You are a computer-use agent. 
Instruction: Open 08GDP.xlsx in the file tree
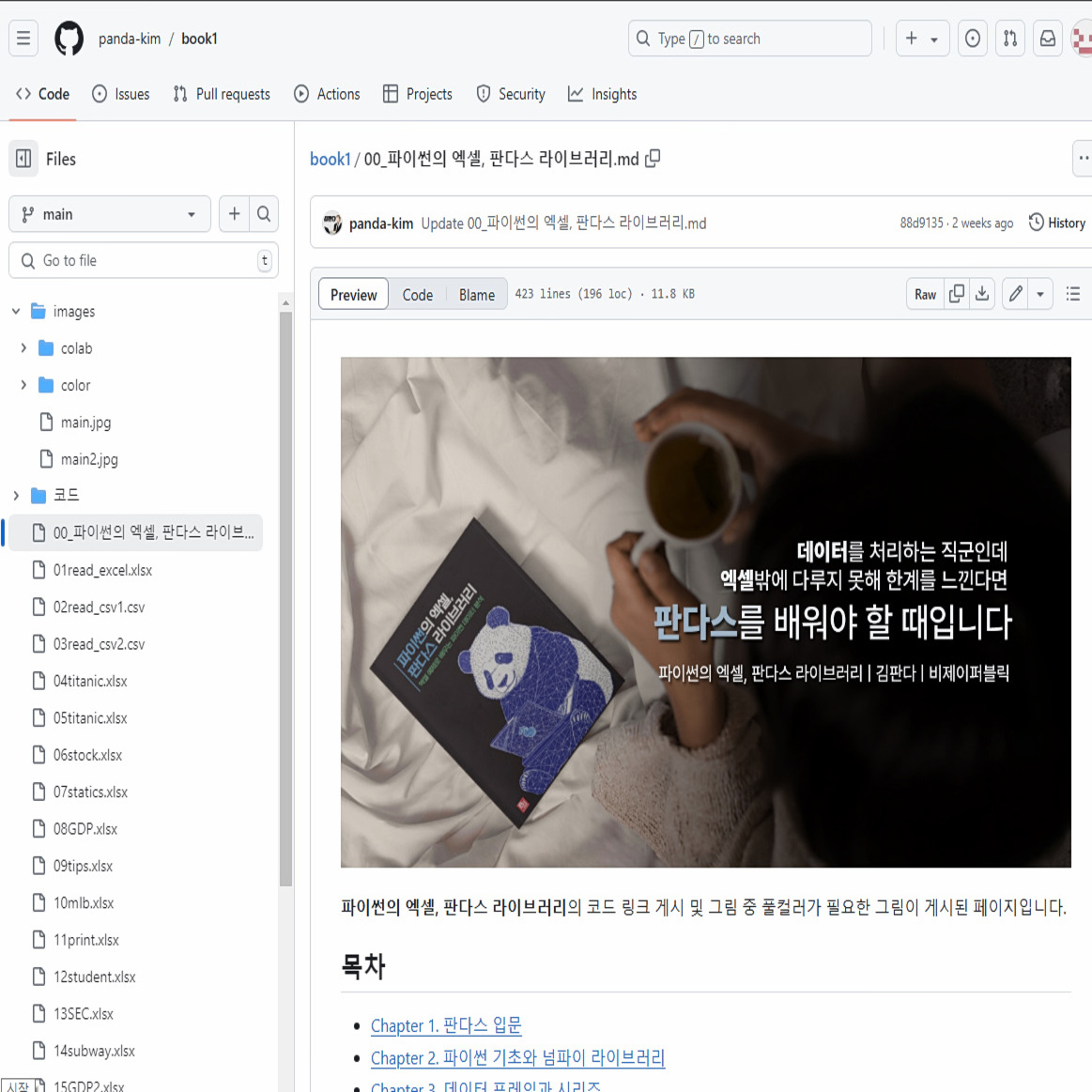tap(85, 829)
